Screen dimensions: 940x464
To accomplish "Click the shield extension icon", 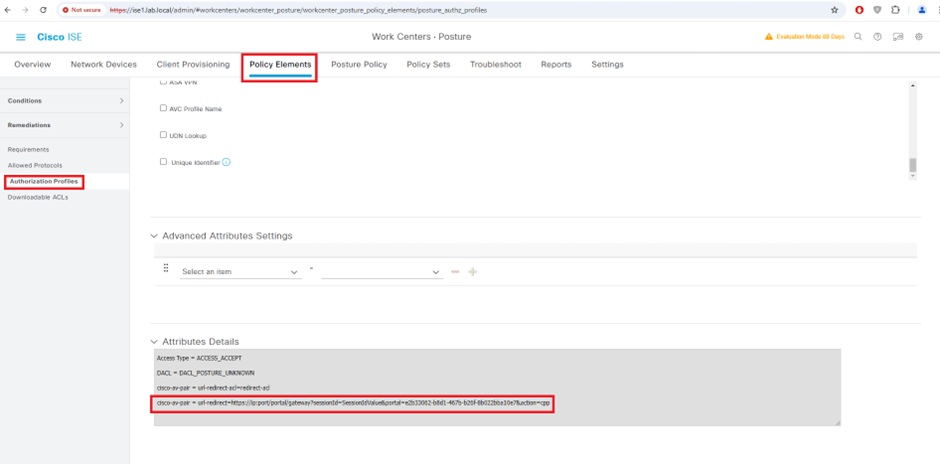I will tap(877, 10).
